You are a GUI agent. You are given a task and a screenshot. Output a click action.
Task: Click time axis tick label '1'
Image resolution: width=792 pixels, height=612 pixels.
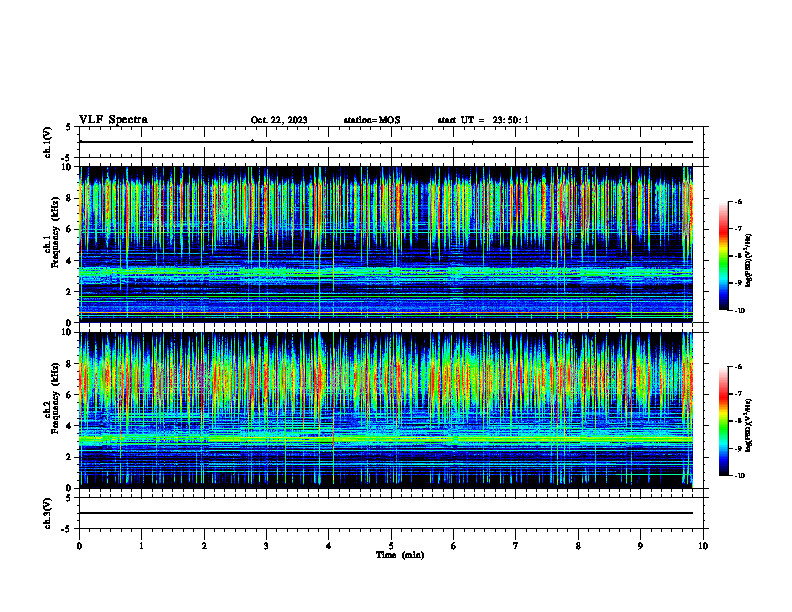click(x=142, y=546)
